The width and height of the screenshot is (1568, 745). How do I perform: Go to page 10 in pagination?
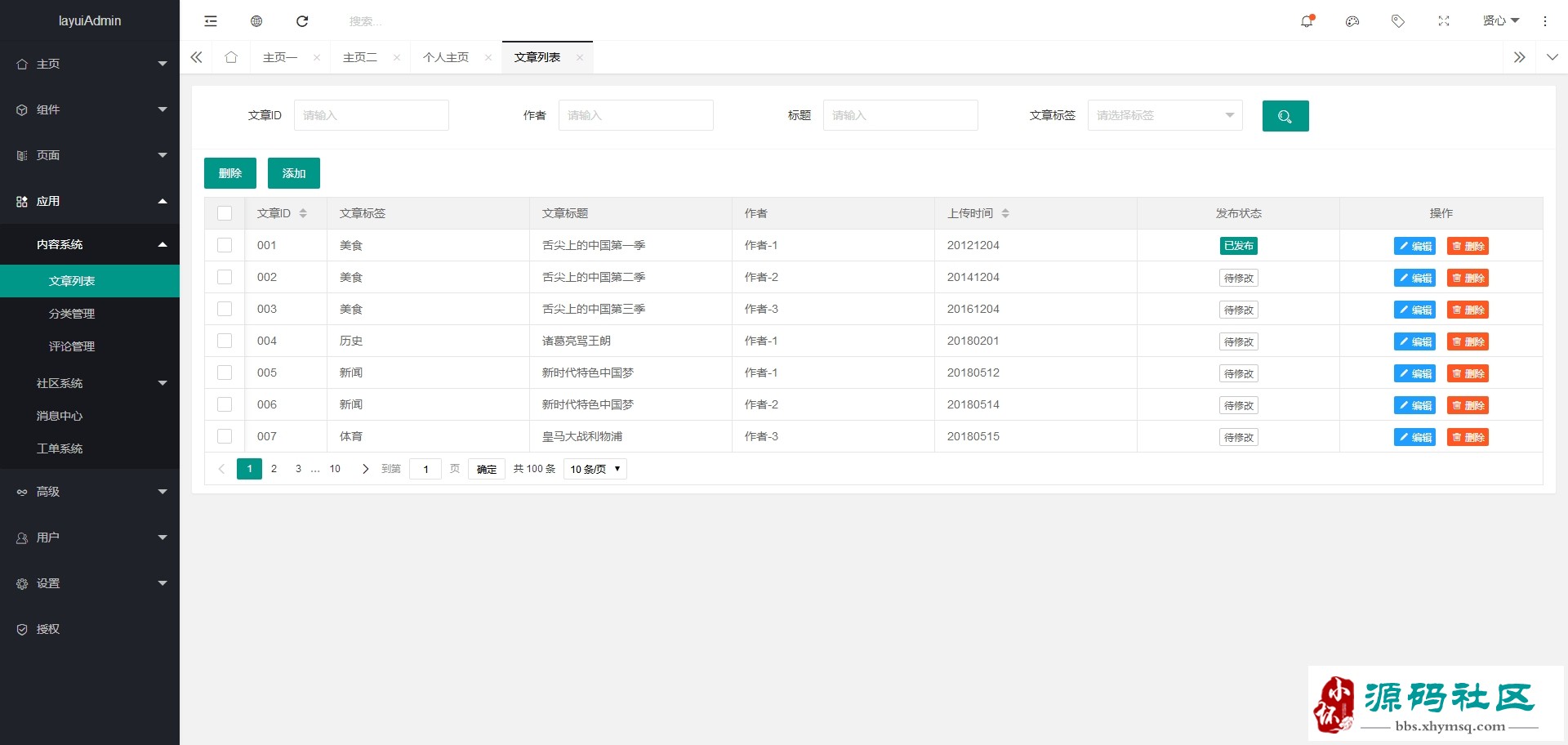[x=335, y=469]
